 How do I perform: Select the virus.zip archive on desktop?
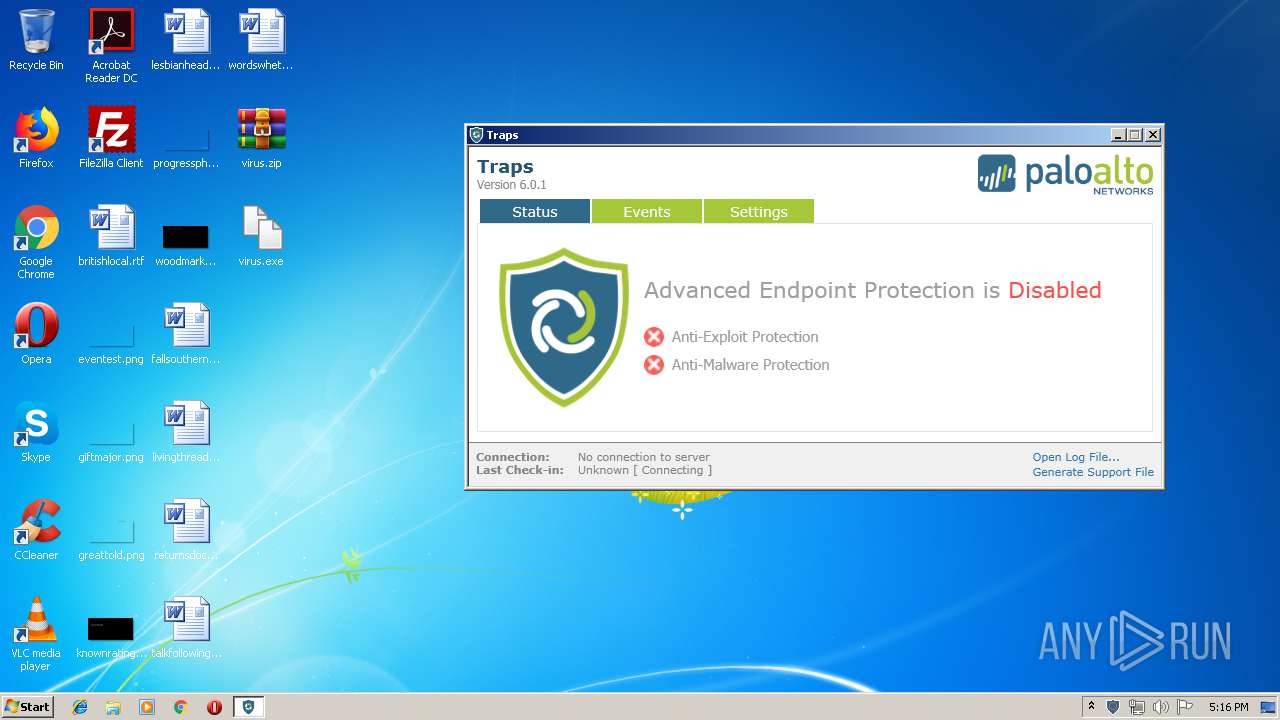(x=261, y=138)
